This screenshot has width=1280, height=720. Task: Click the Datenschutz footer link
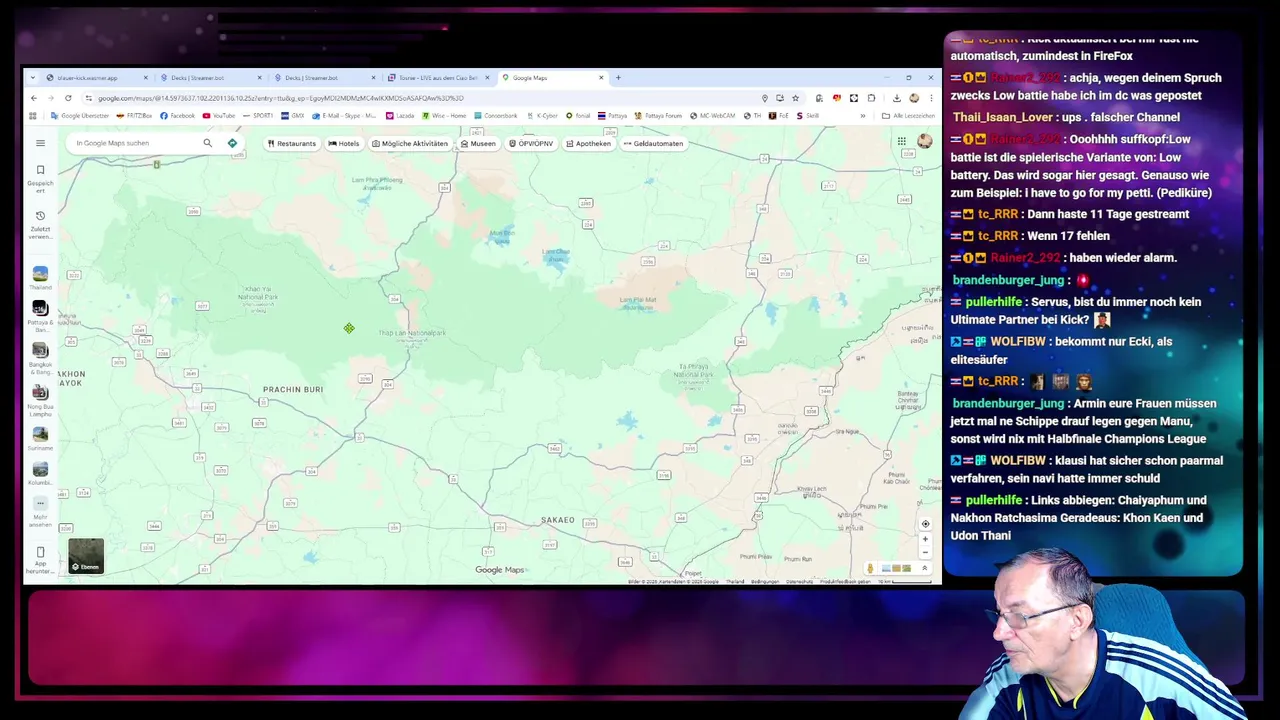pyautogui.click(x=799, y=581)
